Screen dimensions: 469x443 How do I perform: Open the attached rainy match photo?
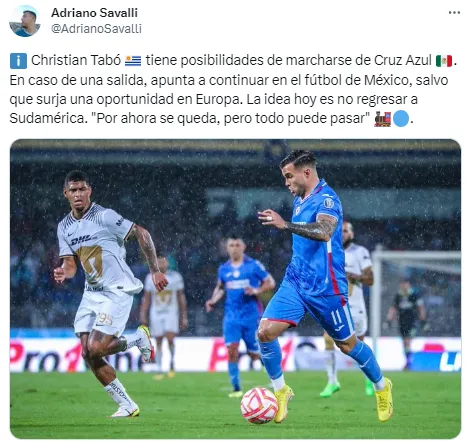(235, 289)
